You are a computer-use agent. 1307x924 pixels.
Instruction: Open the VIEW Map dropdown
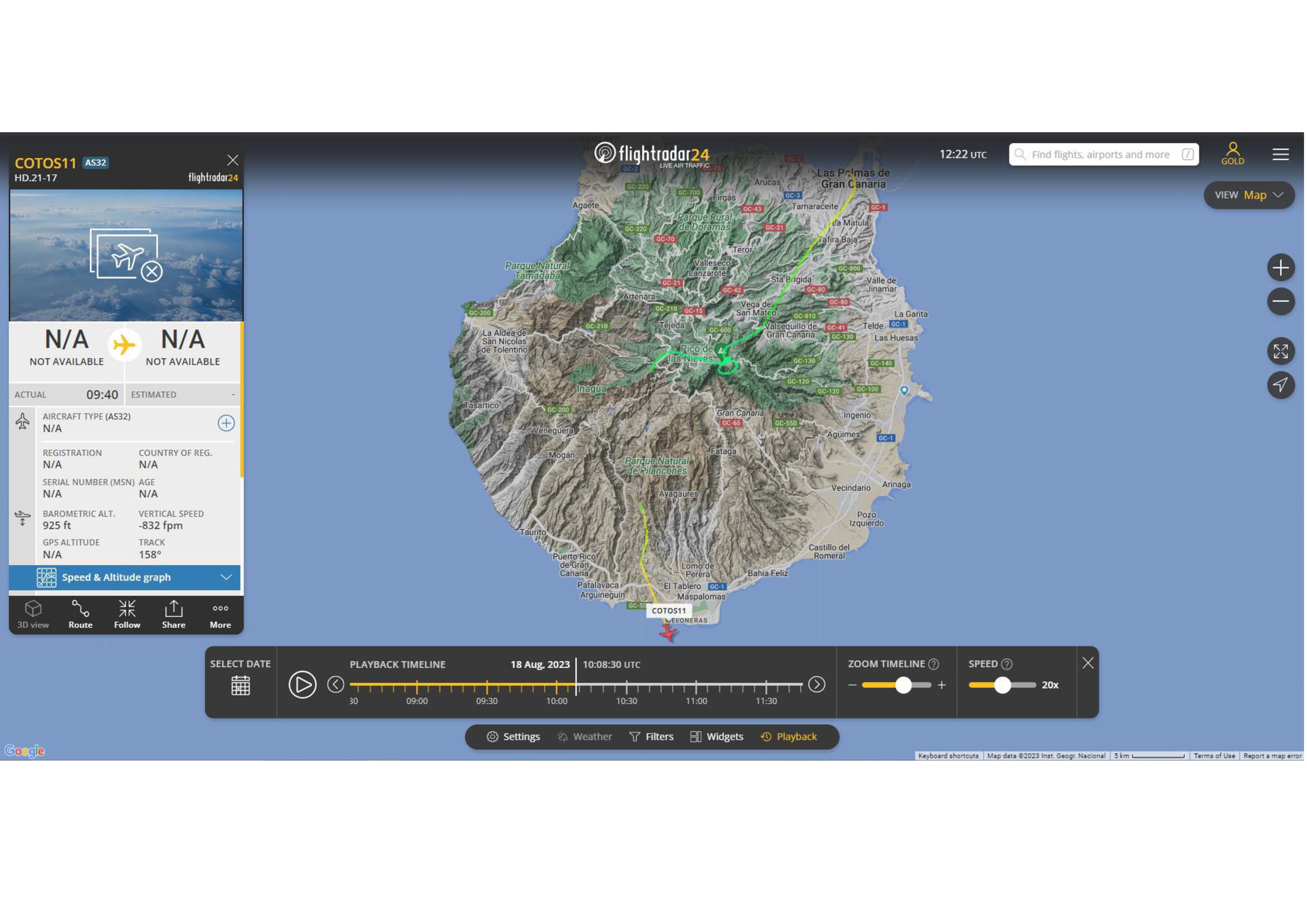(x=1249, y=195)
